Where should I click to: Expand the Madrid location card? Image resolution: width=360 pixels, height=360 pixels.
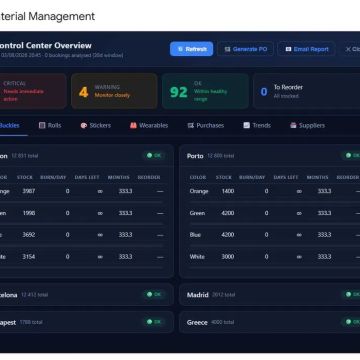(x=270, y=295)
